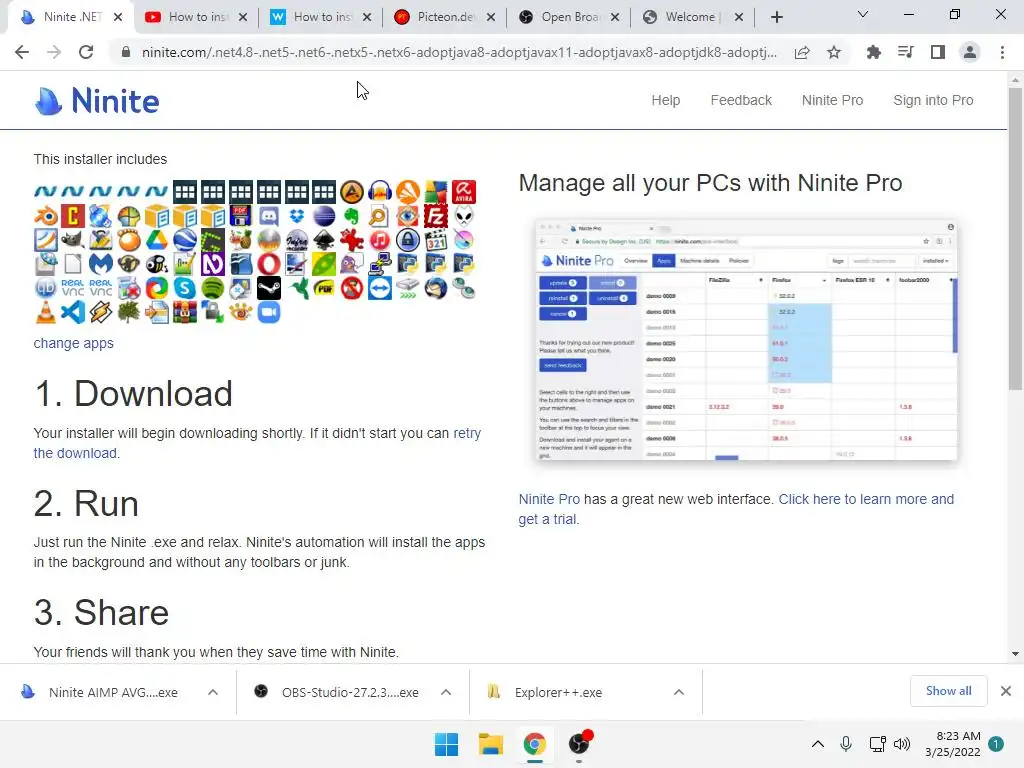1024x768 pixels.
Task: Open the Ninite Pro header link
Action: pyautogui.click(x=833, y=101)
